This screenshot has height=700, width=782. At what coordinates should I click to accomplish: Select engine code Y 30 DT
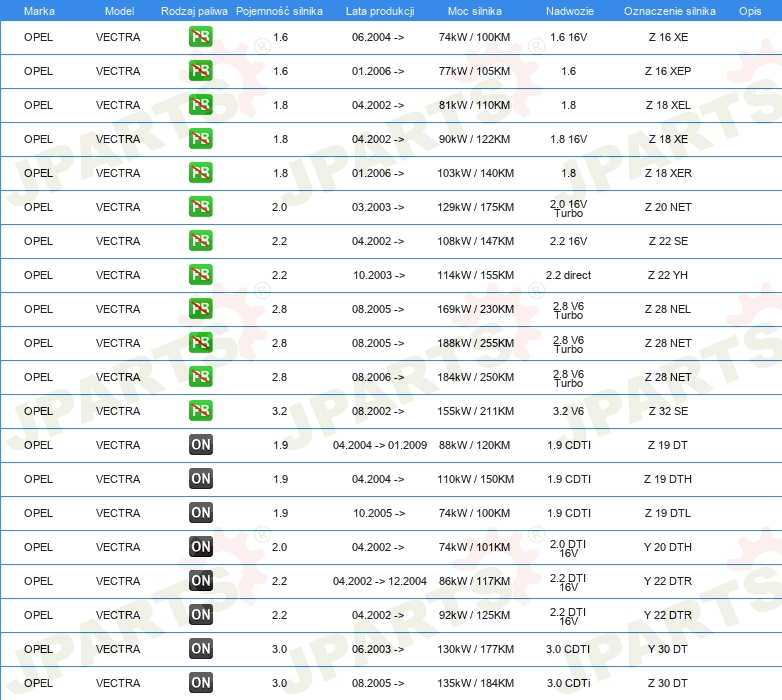pos(667,649)
